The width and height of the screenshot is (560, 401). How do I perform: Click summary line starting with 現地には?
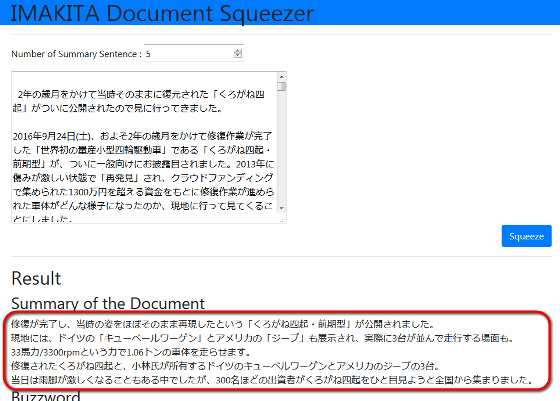[262, 338]
